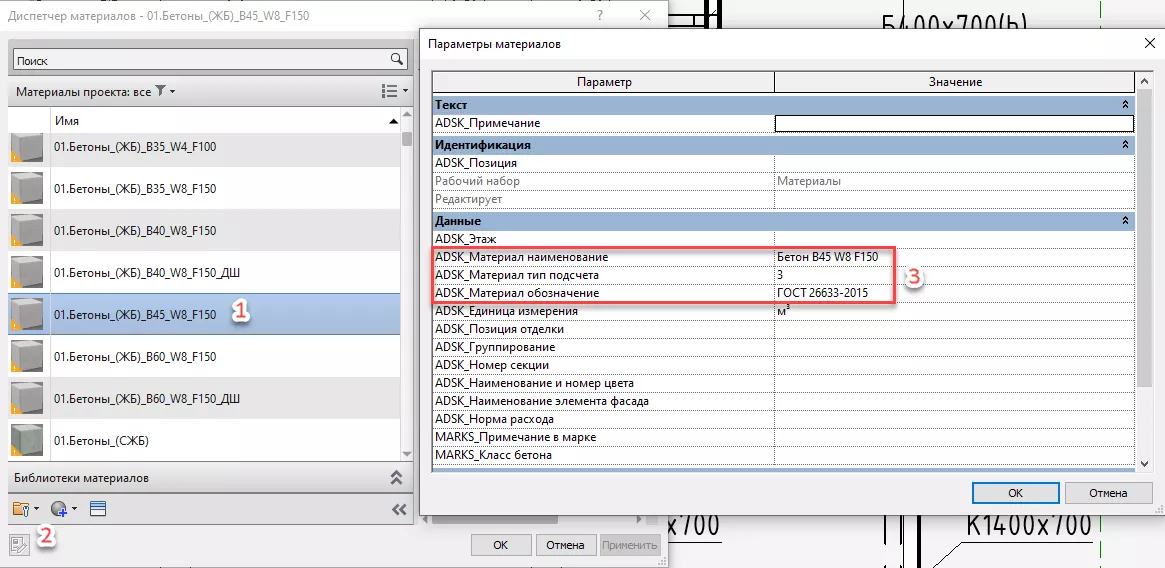
Task: Collapse the material libraries panel with double chevron
Action: coord(396,478)
